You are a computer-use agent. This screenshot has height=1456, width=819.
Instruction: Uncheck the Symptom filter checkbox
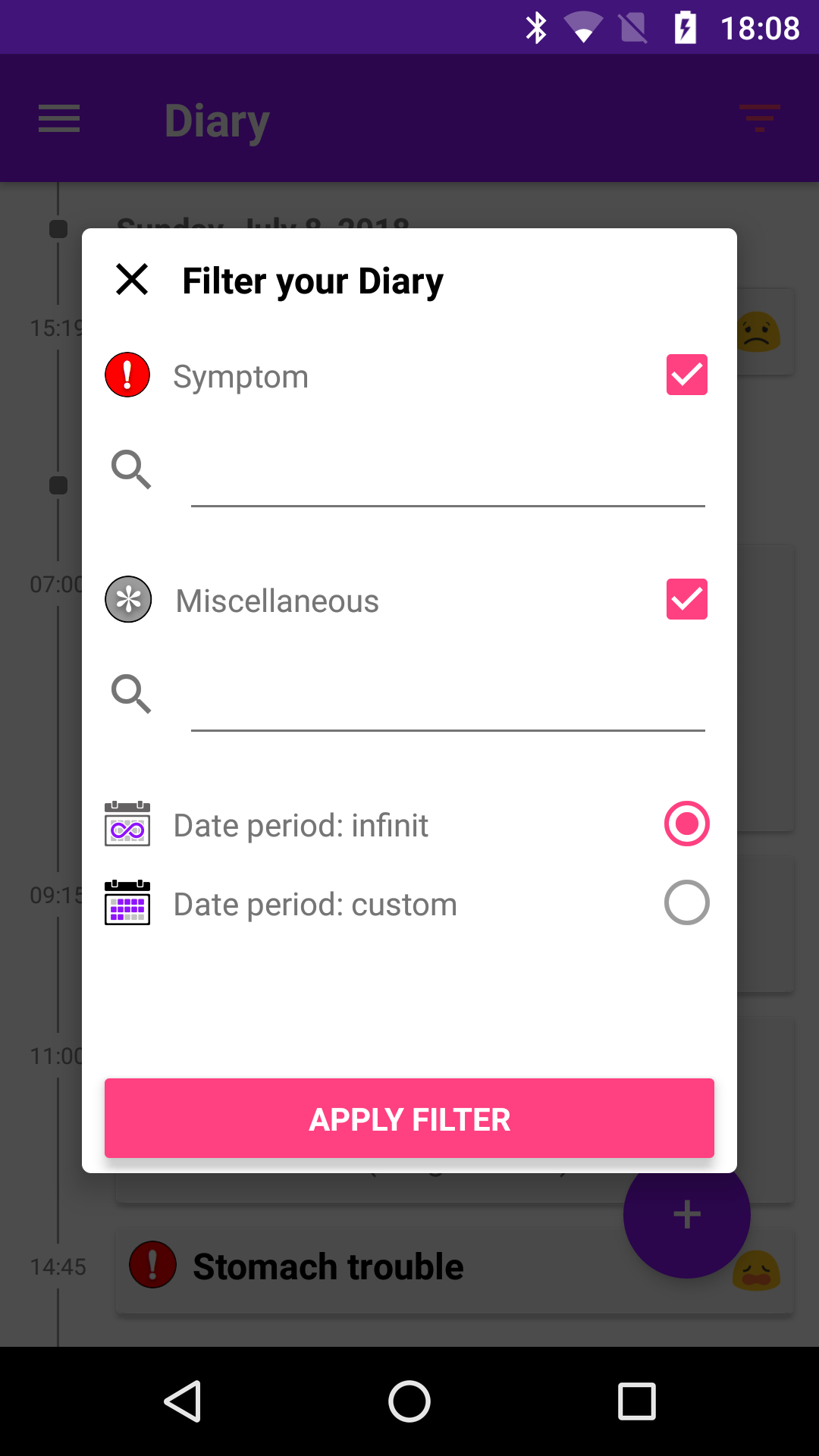pyautogui.click(x=686, y=375)
